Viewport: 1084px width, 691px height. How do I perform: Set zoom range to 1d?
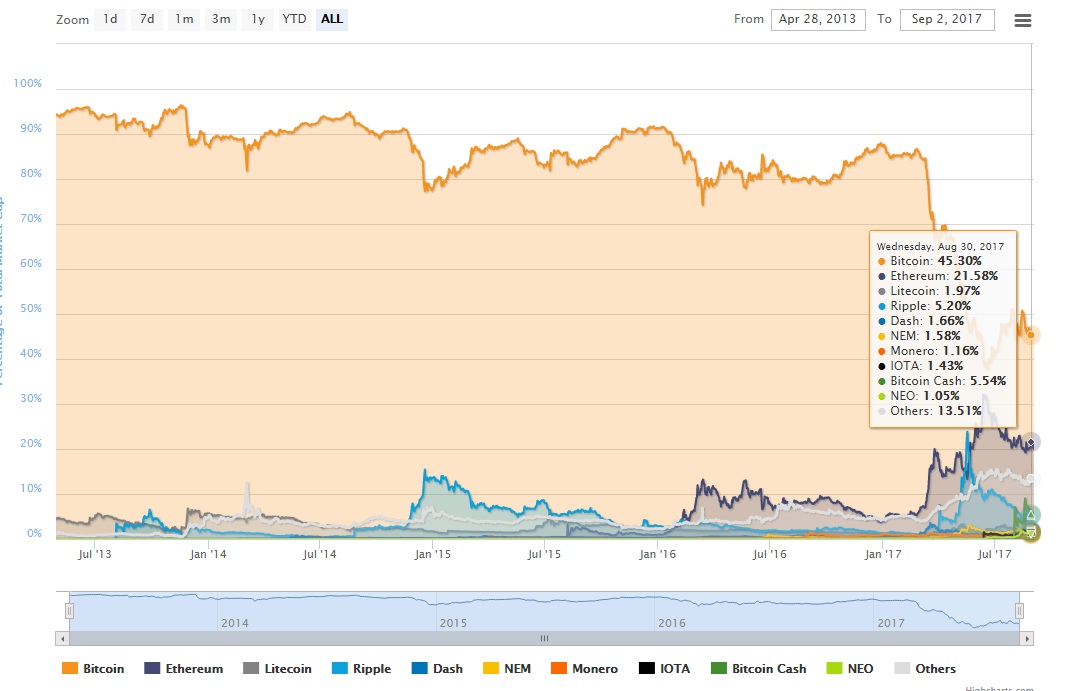click(x=110, y=19)
